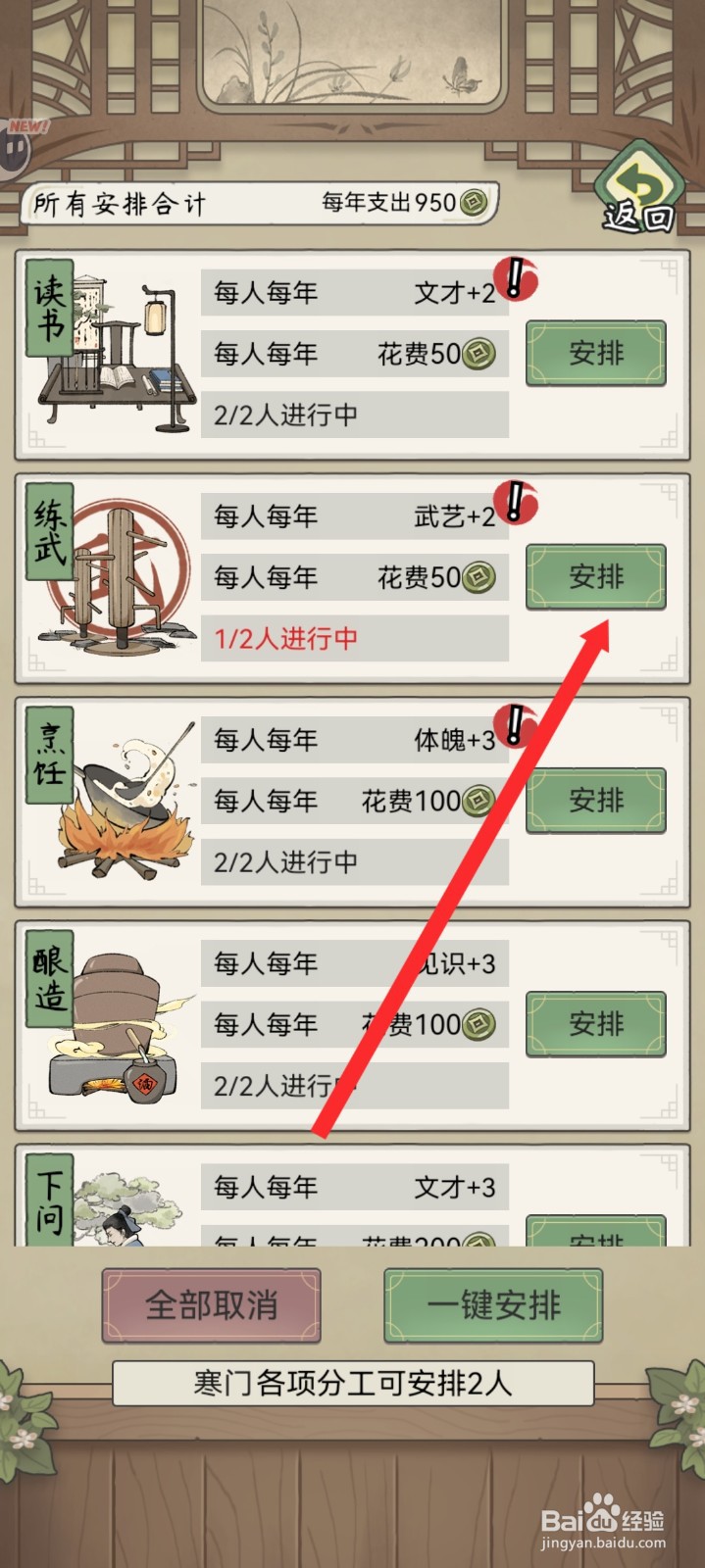Tap the exclamation alert on 练武 row
Screen dimensions: 705x1568
[514, 502]
